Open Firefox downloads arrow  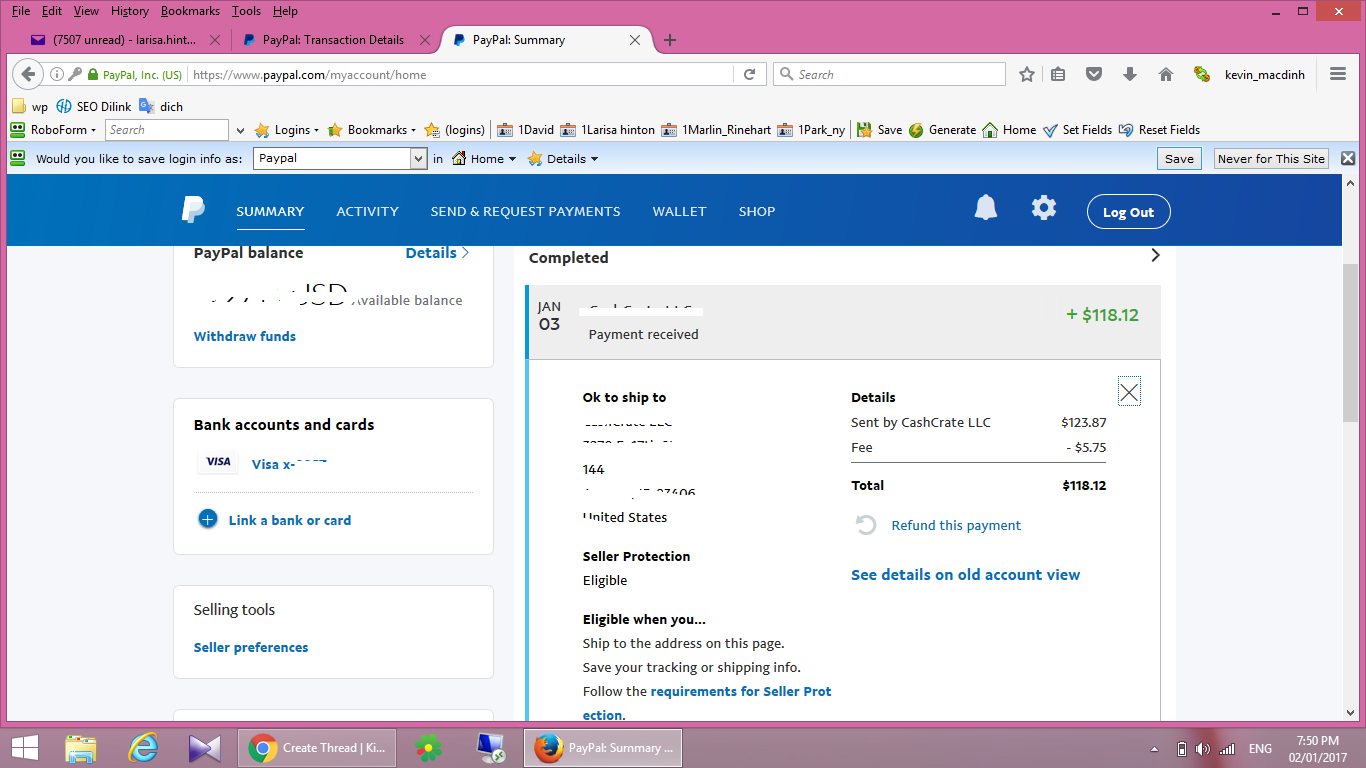[1130, 74]
